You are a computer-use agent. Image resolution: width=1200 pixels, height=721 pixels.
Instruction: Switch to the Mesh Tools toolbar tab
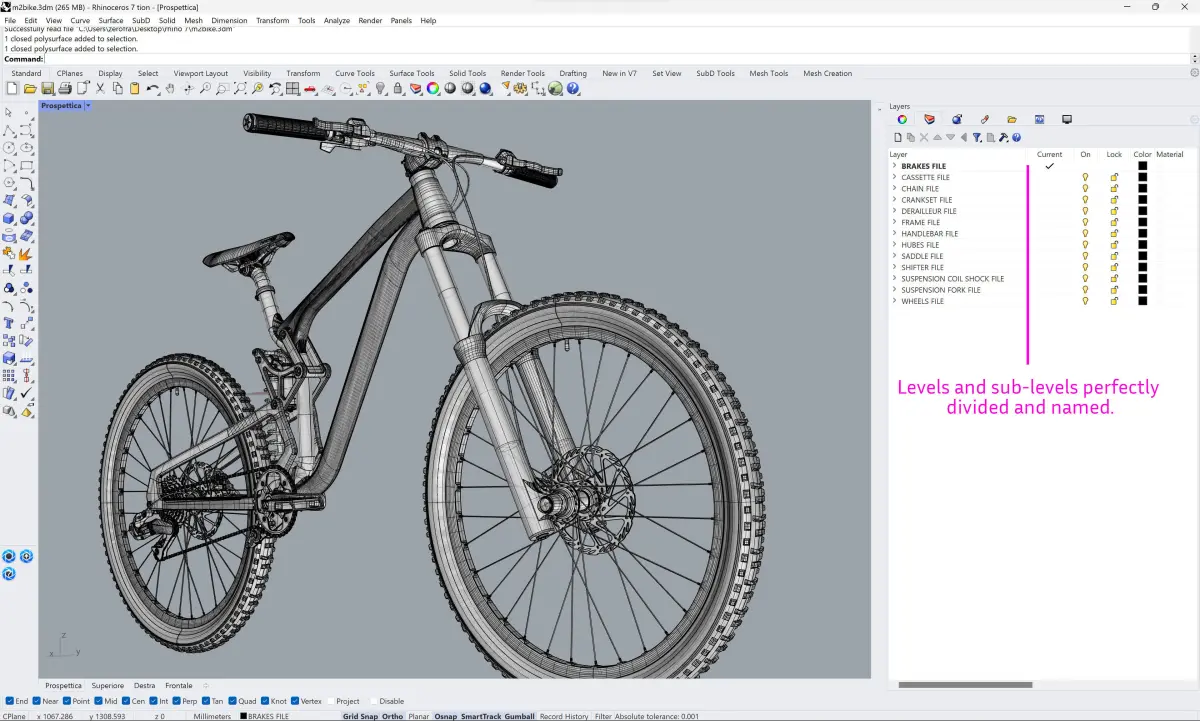[769, 73]
